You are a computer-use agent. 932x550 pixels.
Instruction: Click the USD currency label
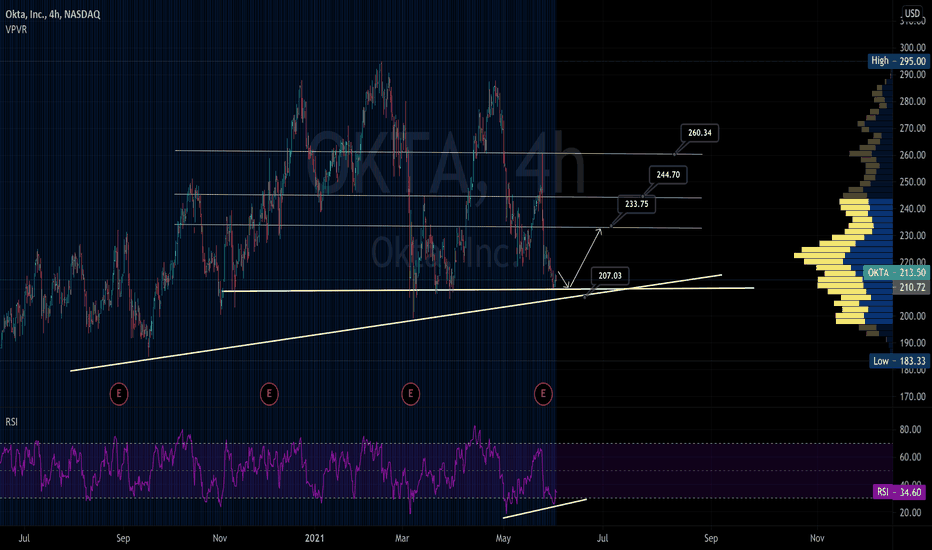coord(912,13)
